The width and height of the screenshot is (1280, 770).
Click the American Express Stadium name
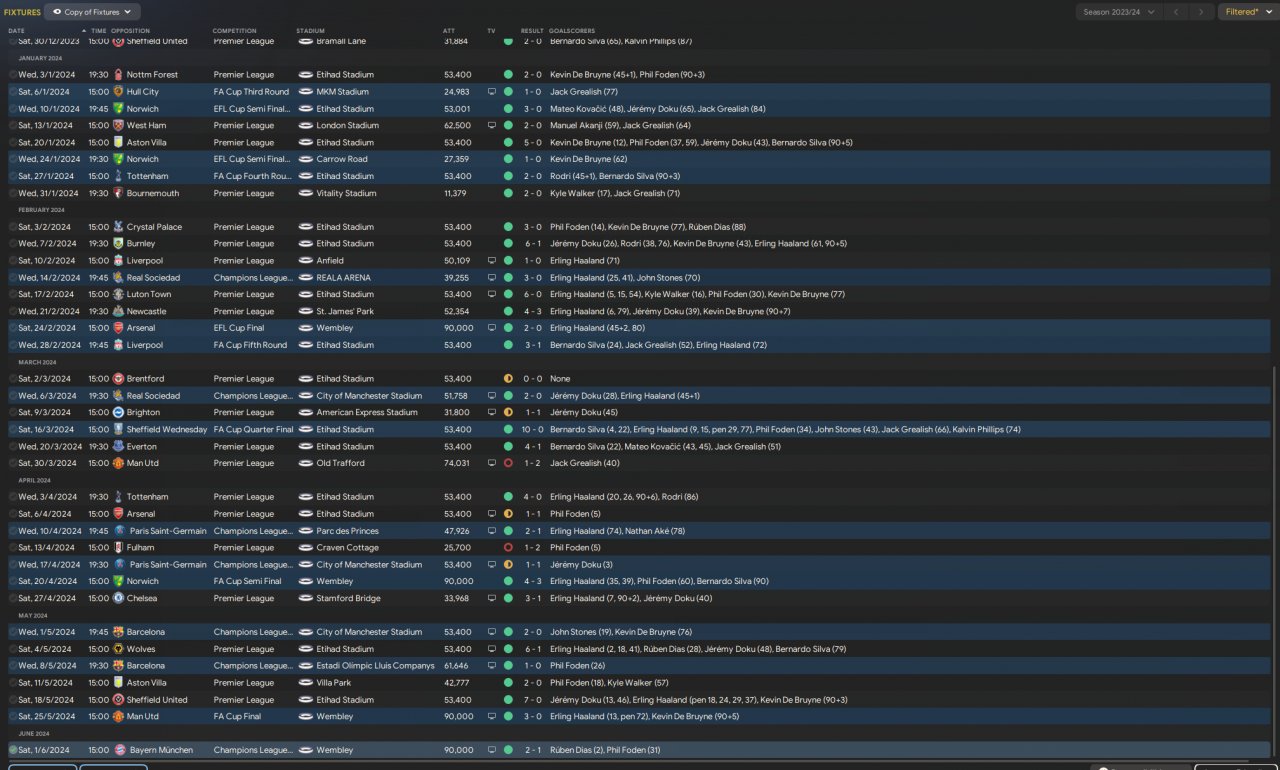(367, 413)
